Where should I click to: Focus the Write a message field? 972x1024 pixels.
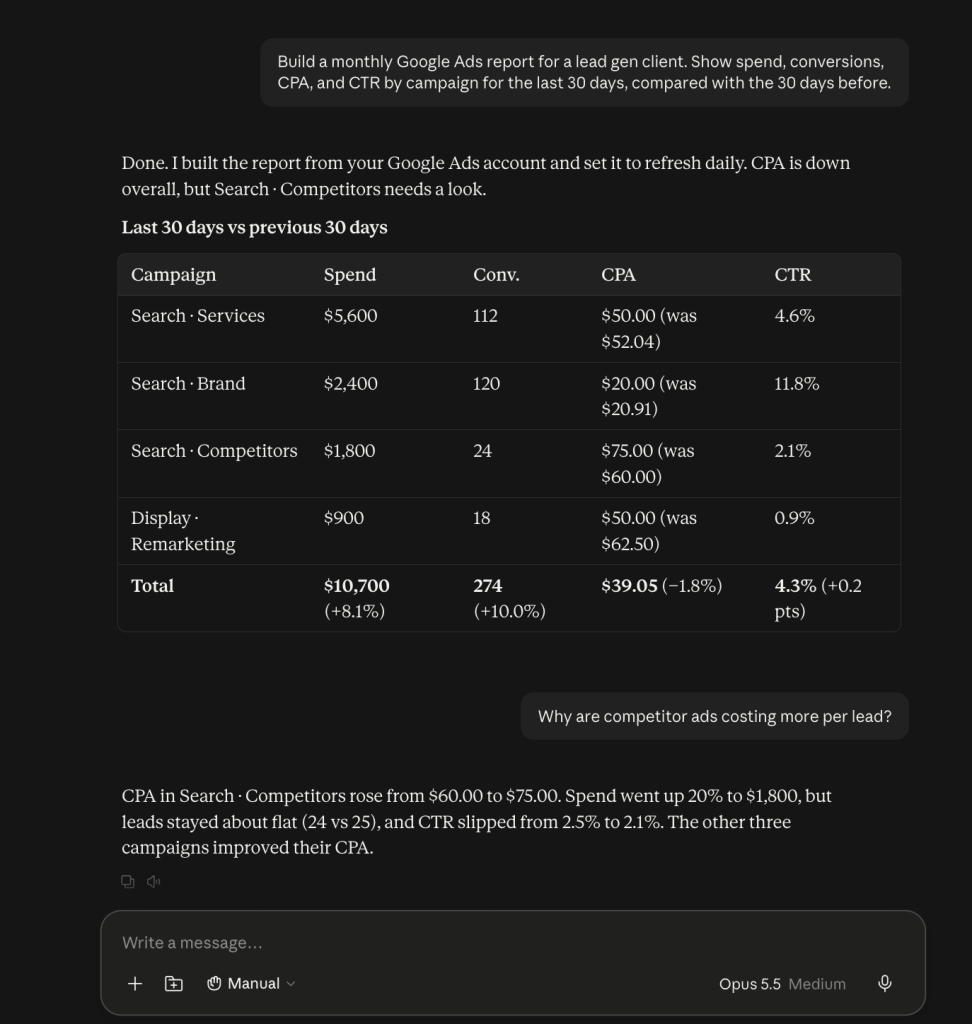[x=513, y=943]
